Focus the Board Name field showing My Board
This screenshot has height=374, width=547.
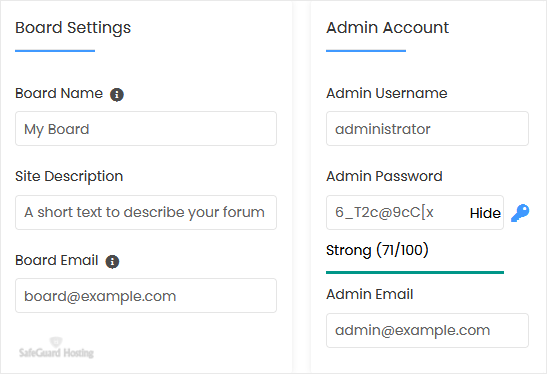pyautogui.click(x=146, y=129)
